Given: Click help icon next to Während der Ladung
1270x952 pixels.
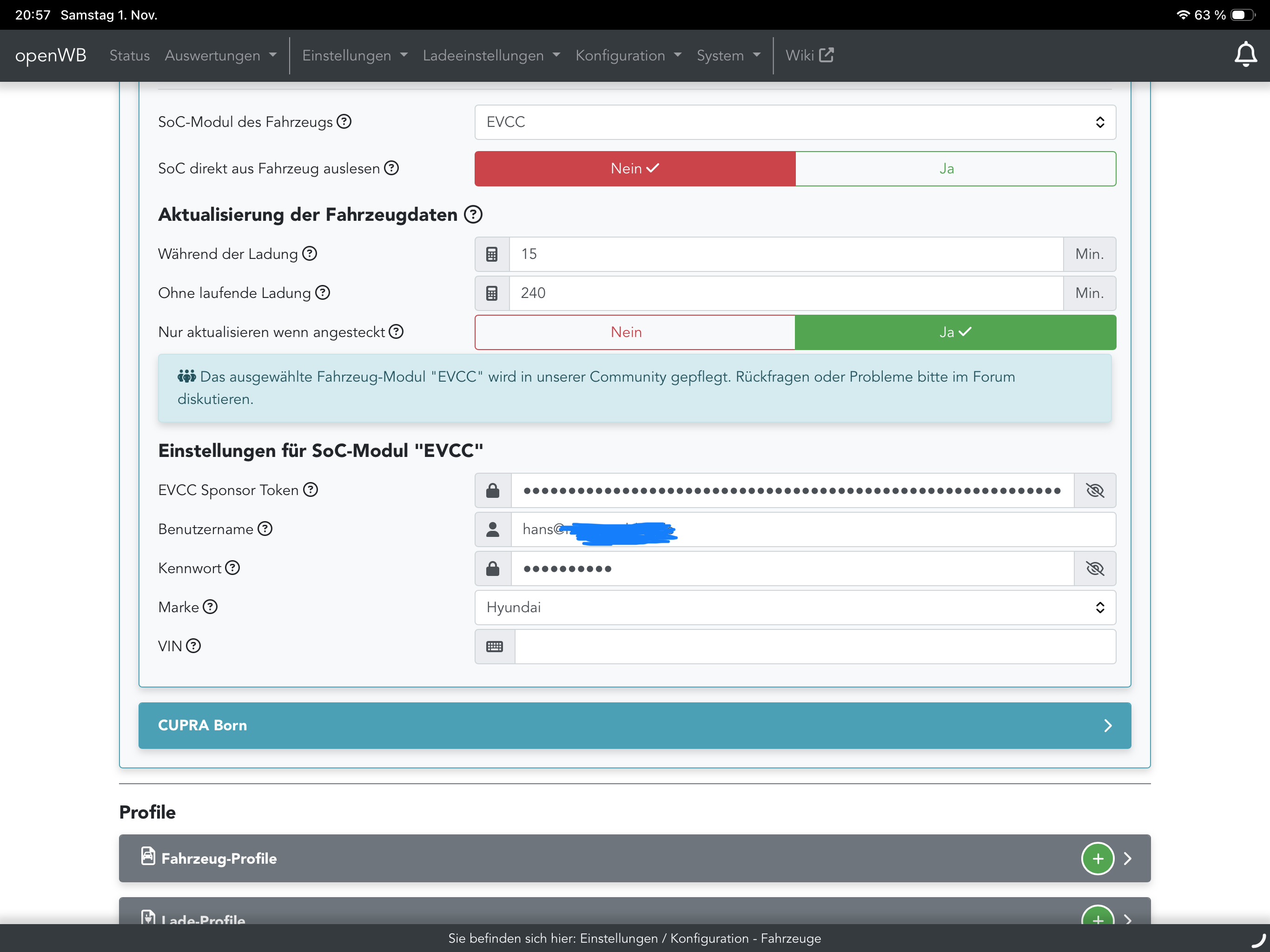Looking at the screenshot, I should tap(310, 254).
